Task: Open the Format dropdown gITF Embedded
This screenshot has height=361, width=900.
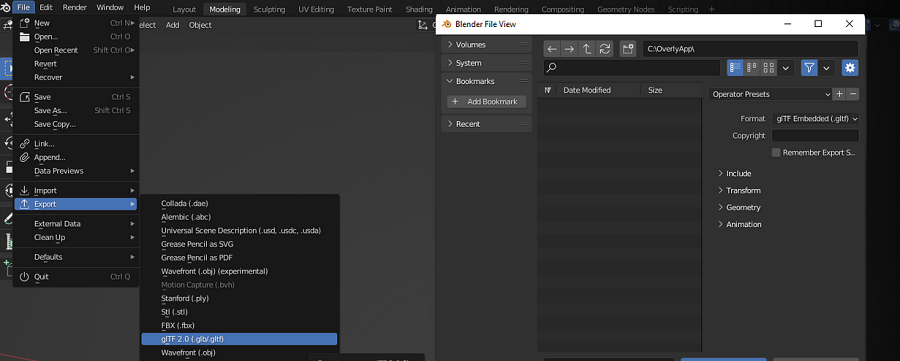Action: (x=815, y=119)
